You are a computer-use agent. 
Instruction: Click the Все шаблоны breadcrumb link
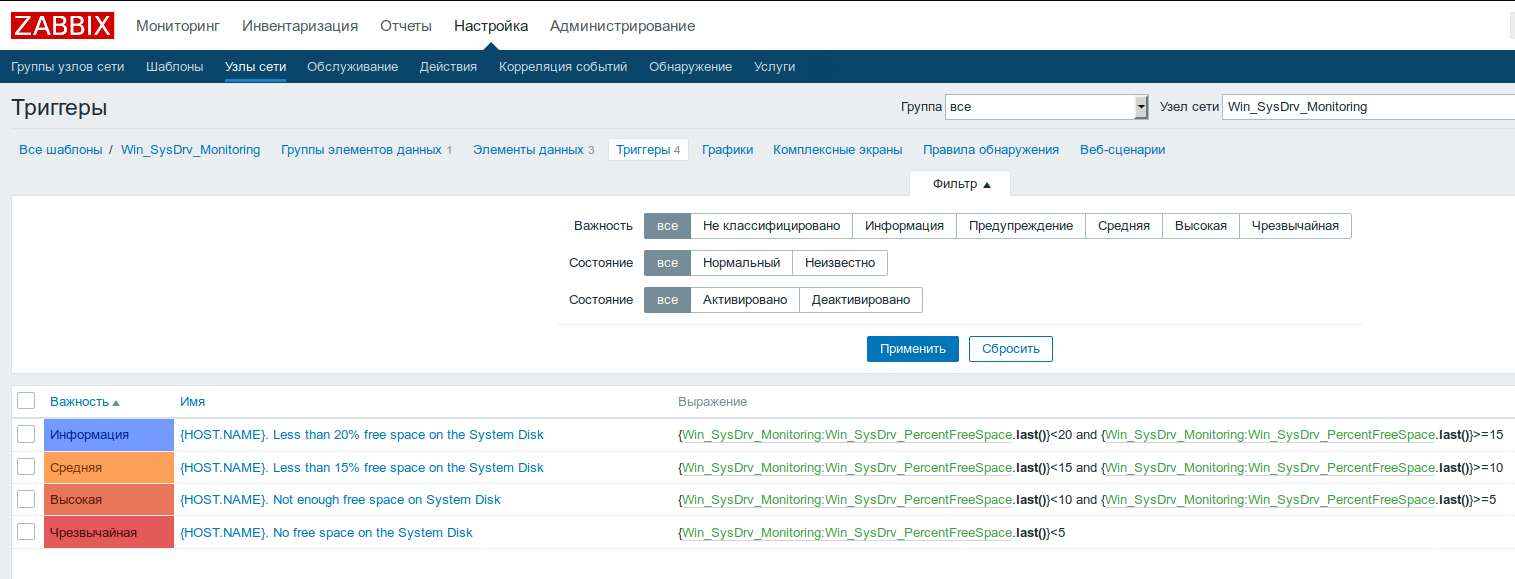tap(61, 150)
